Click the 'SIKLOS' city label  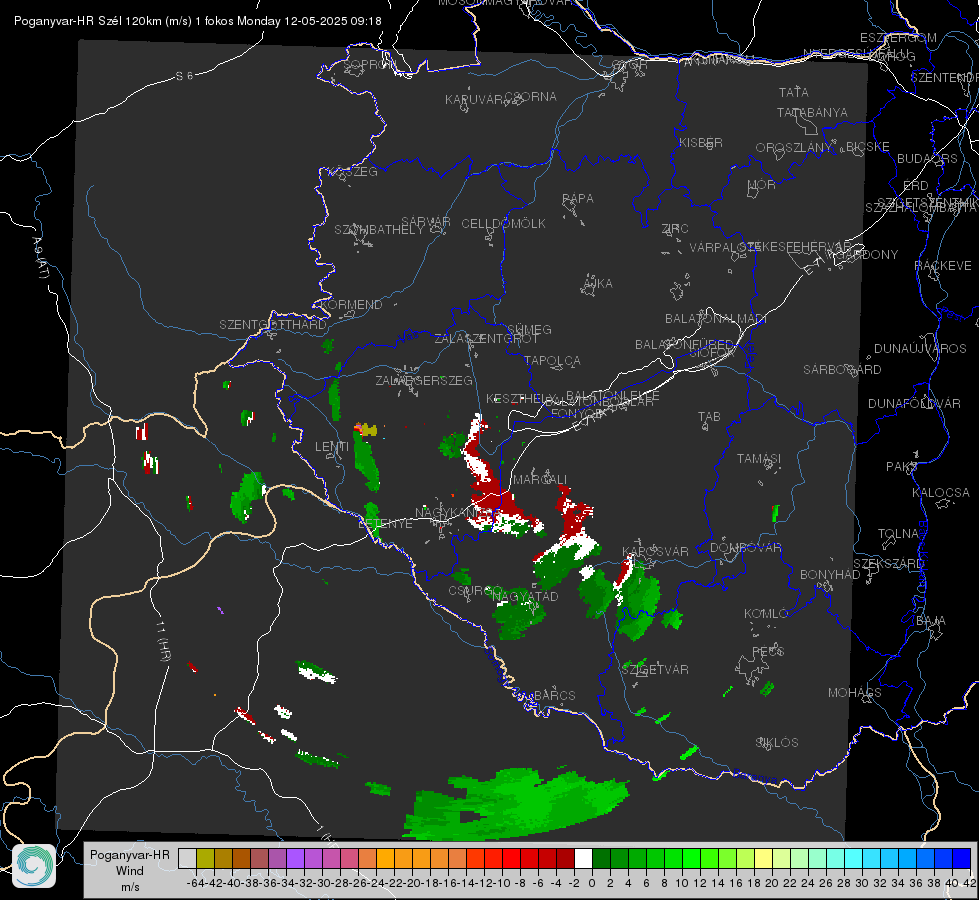(777, 743)
